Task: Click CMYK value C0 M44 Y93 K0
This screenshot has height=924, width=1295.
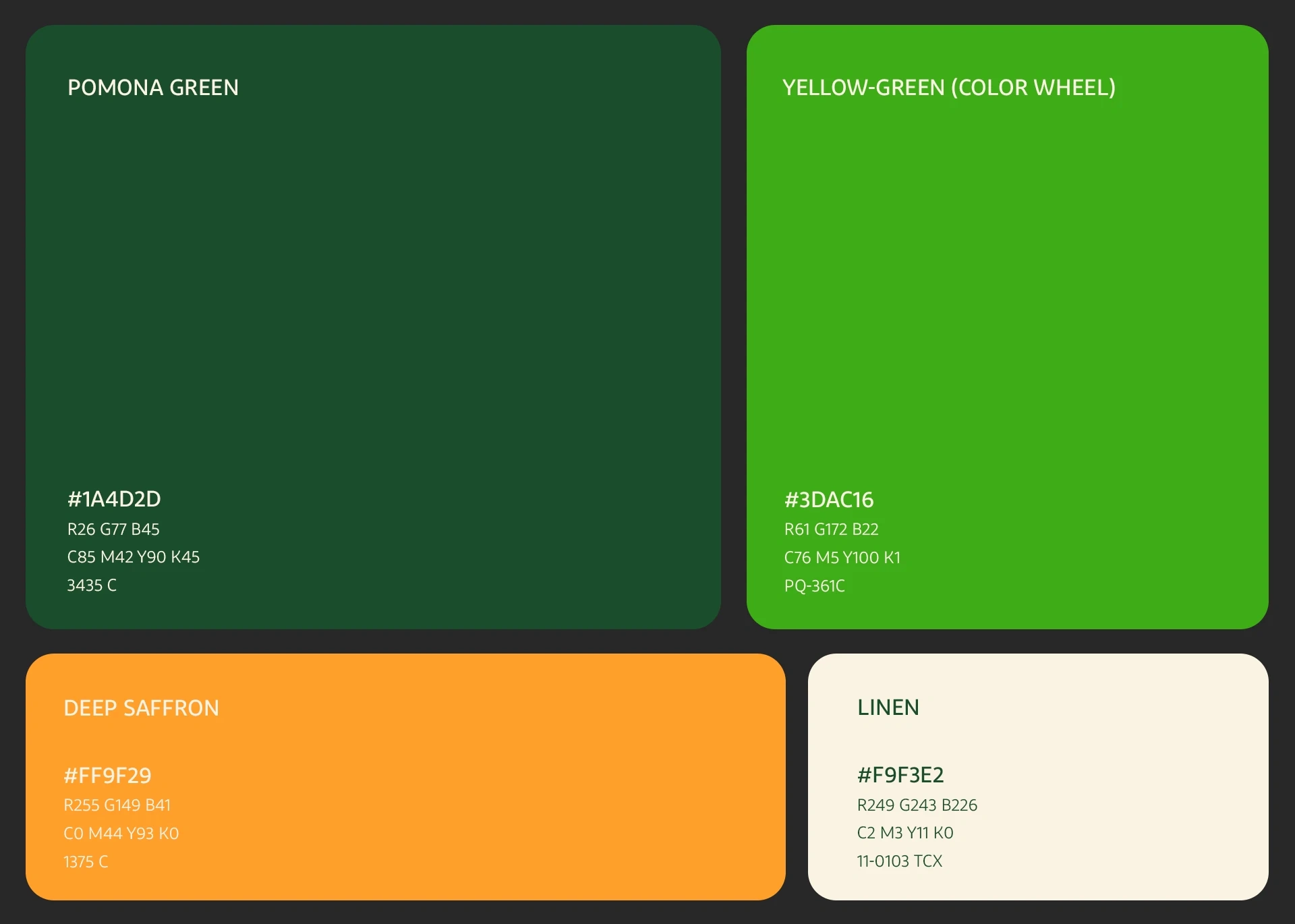Action: pos(121,834)
